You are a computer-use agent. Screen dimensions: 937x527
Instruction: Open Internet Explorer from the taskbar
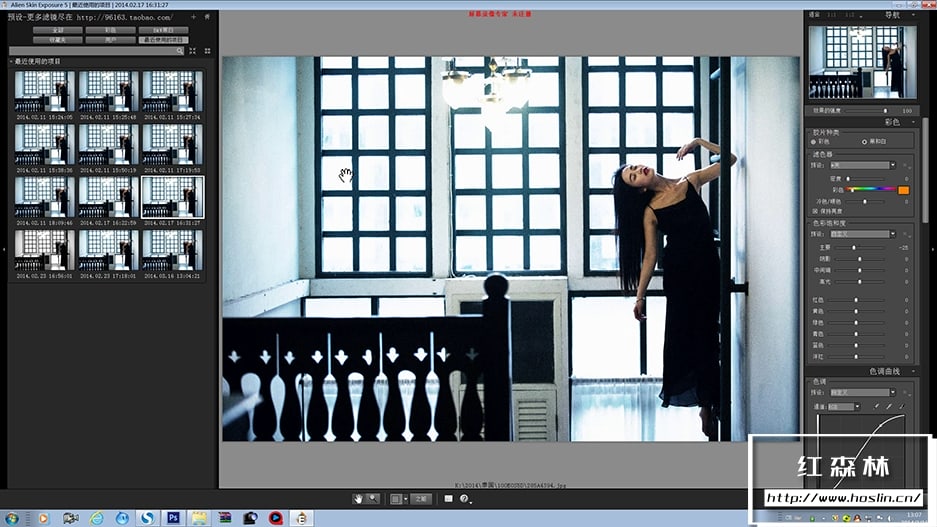click(96, 518)
